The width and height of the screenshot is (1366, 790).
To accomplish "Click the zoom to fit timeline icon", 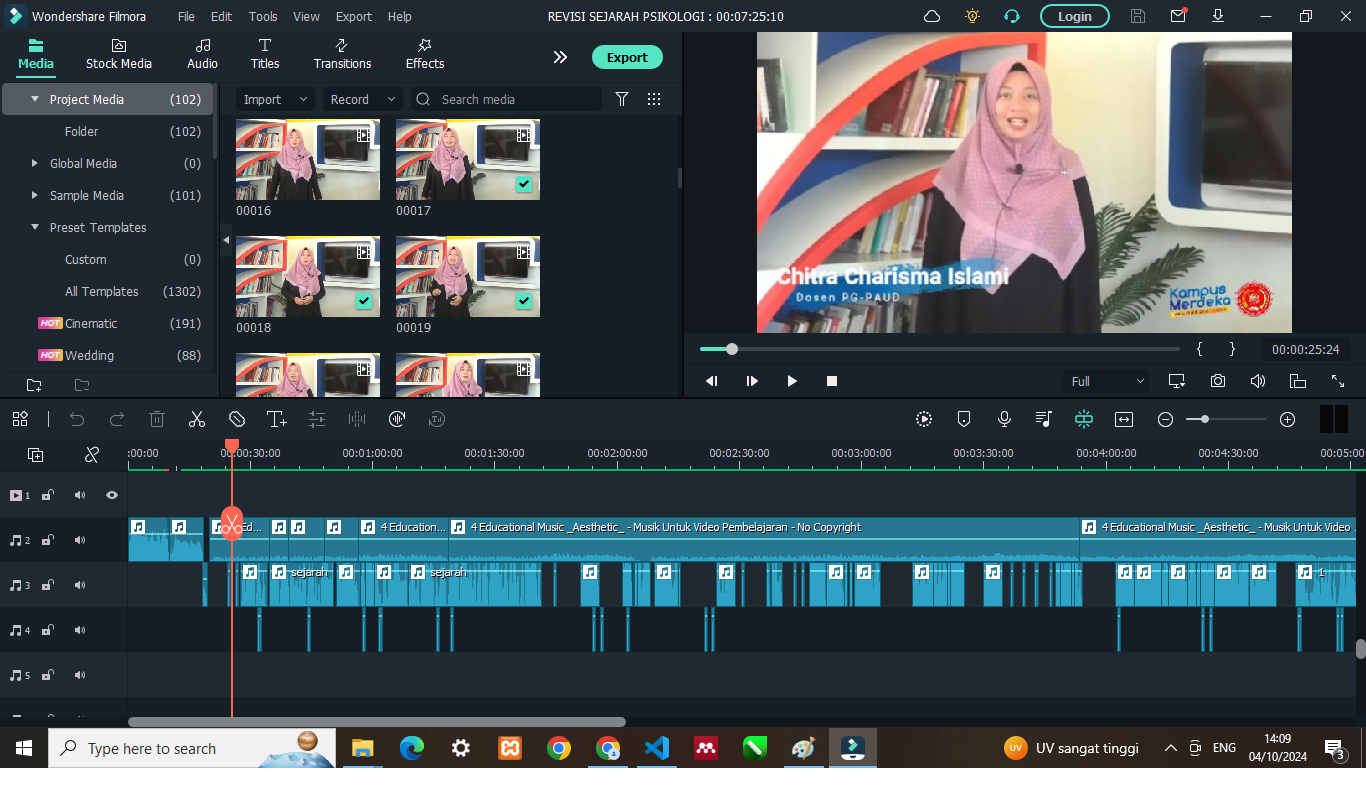I will tap(1124, 420).
